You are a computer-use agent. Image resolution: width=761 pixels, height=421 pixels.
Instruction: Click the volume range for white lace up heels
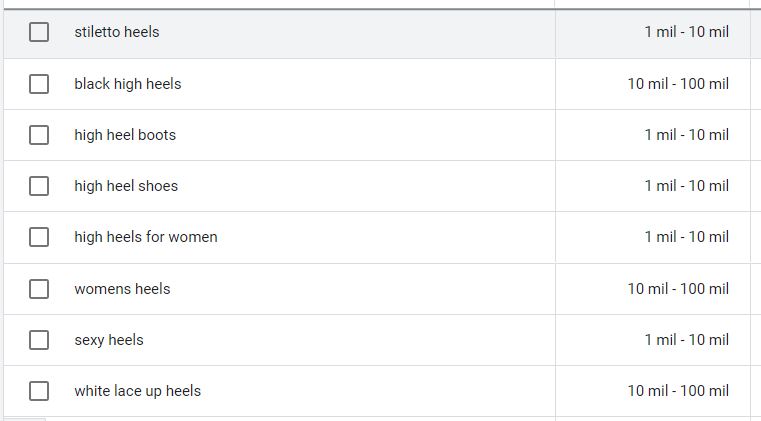coord(678,391)
